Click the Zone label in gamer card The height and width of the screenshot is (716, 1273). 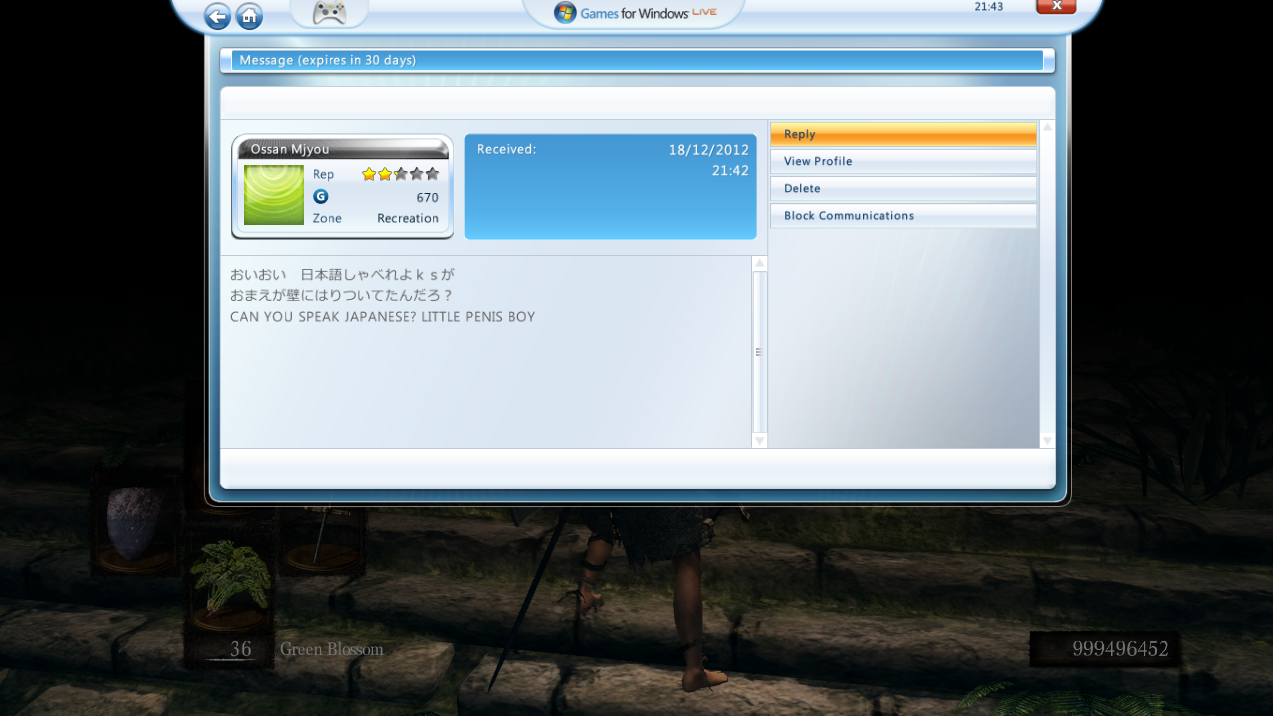(x=327, y=218)
